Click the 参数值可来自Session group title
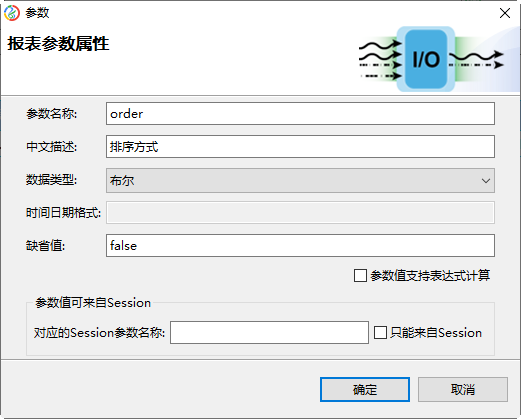This screenshot has height=419, width=521. 93,303
